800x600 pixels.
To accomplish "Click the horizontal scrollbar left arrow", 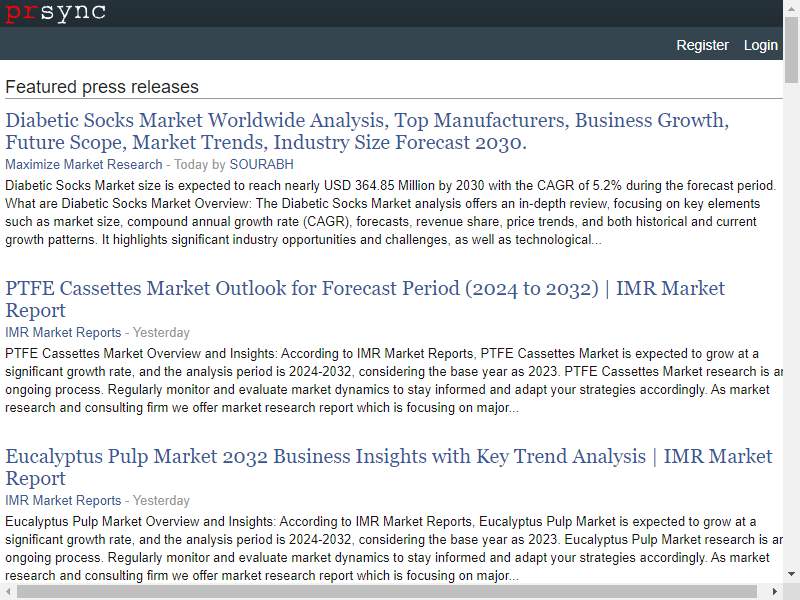I will 8,592.
